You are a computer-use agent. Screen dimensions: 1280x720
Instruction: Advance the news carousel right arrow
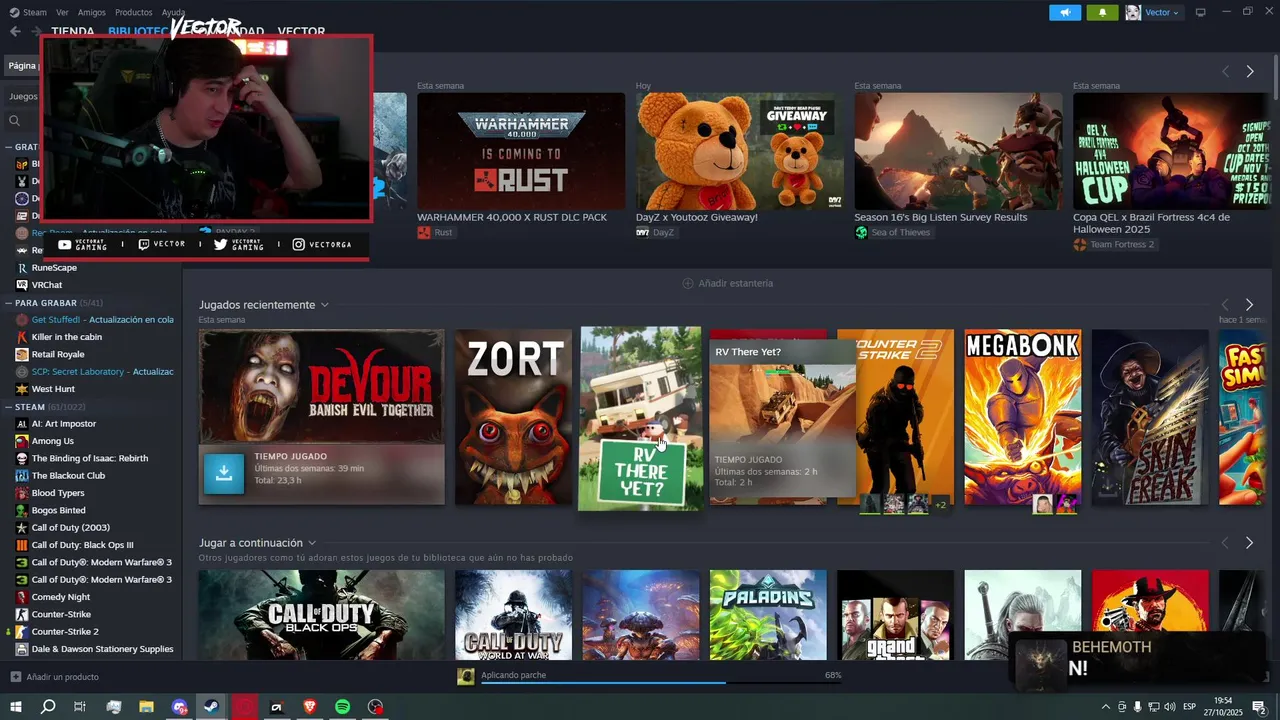[x=1250, y=71]
